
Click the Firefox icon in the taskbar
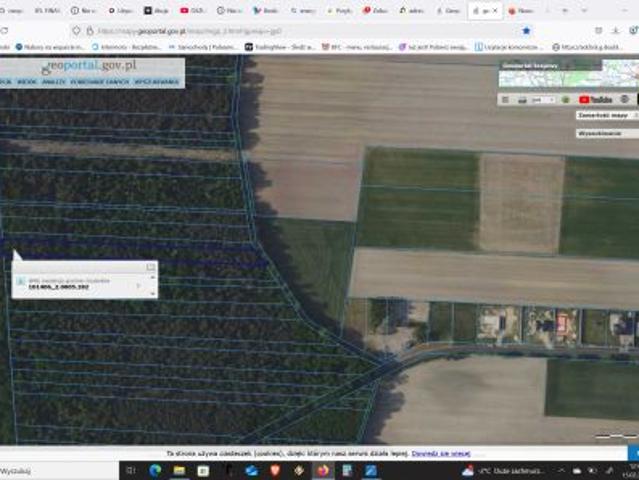pos(323,470)
